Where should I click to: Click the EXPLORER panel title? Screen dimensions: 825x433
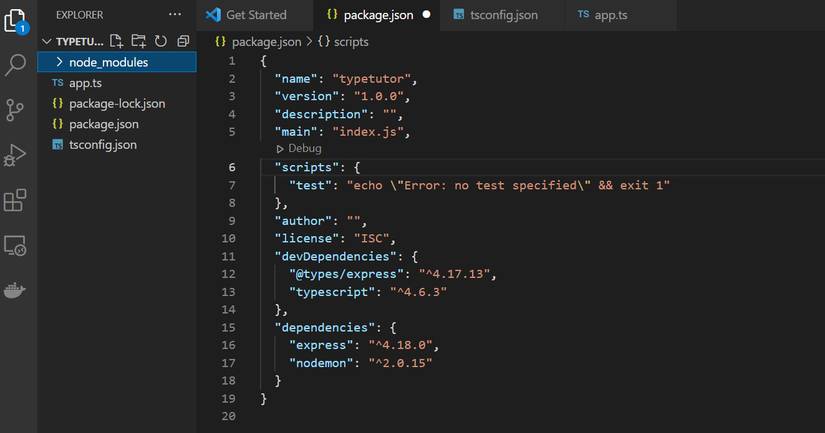79,15
